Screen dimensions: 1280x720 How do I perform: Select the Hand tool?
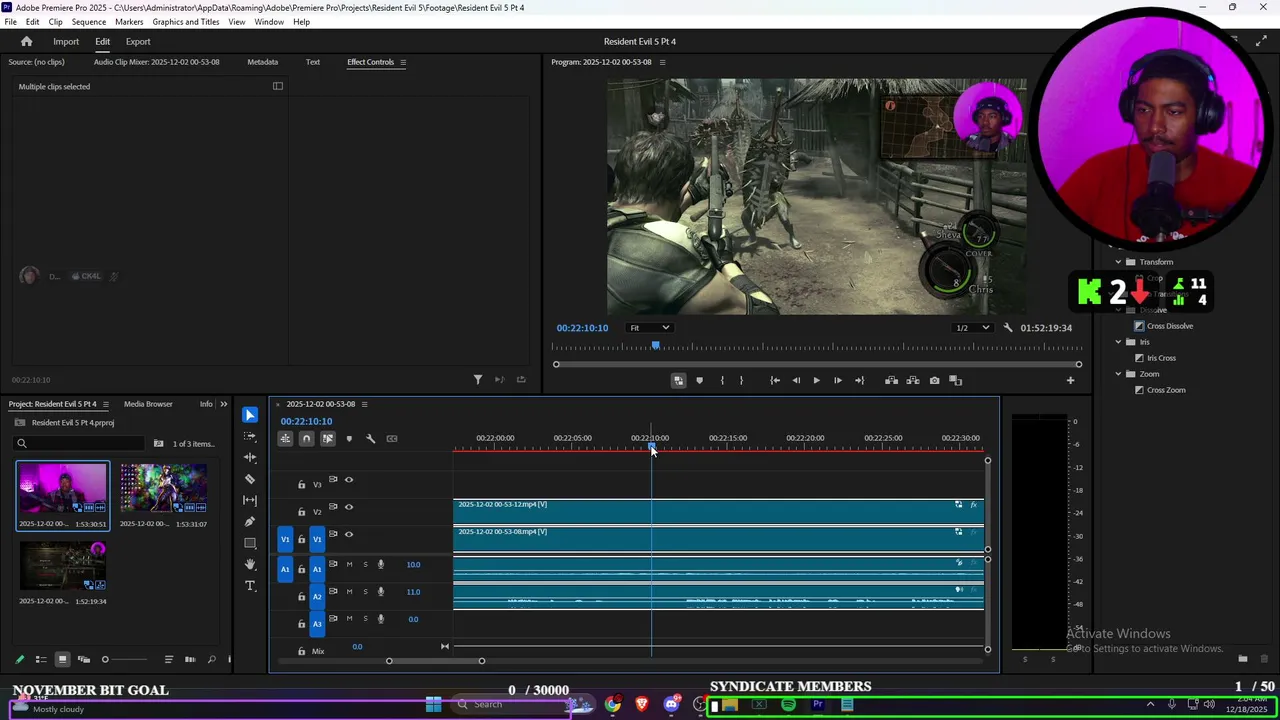click(250, 565)
